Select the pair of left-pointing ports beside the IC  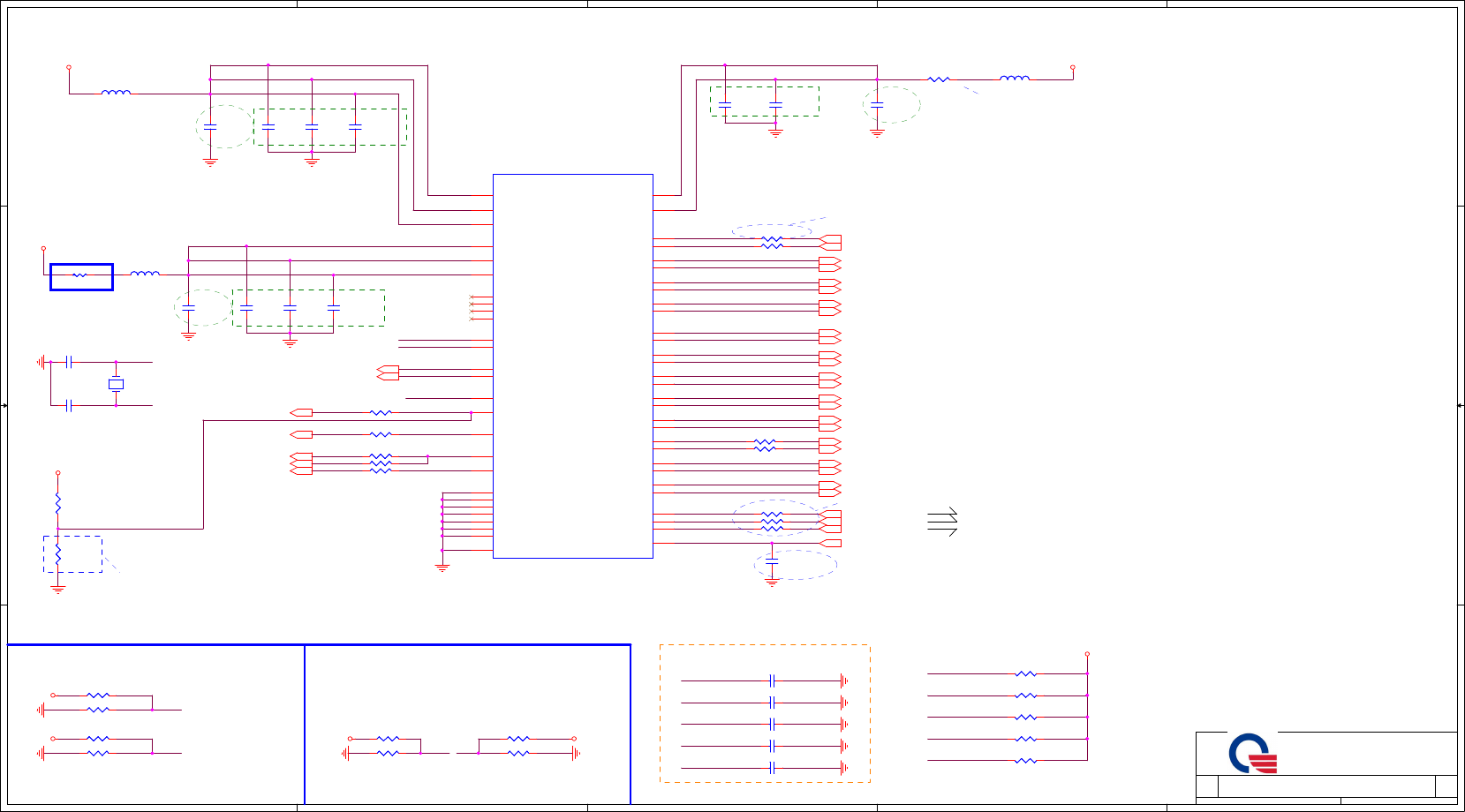388,372
